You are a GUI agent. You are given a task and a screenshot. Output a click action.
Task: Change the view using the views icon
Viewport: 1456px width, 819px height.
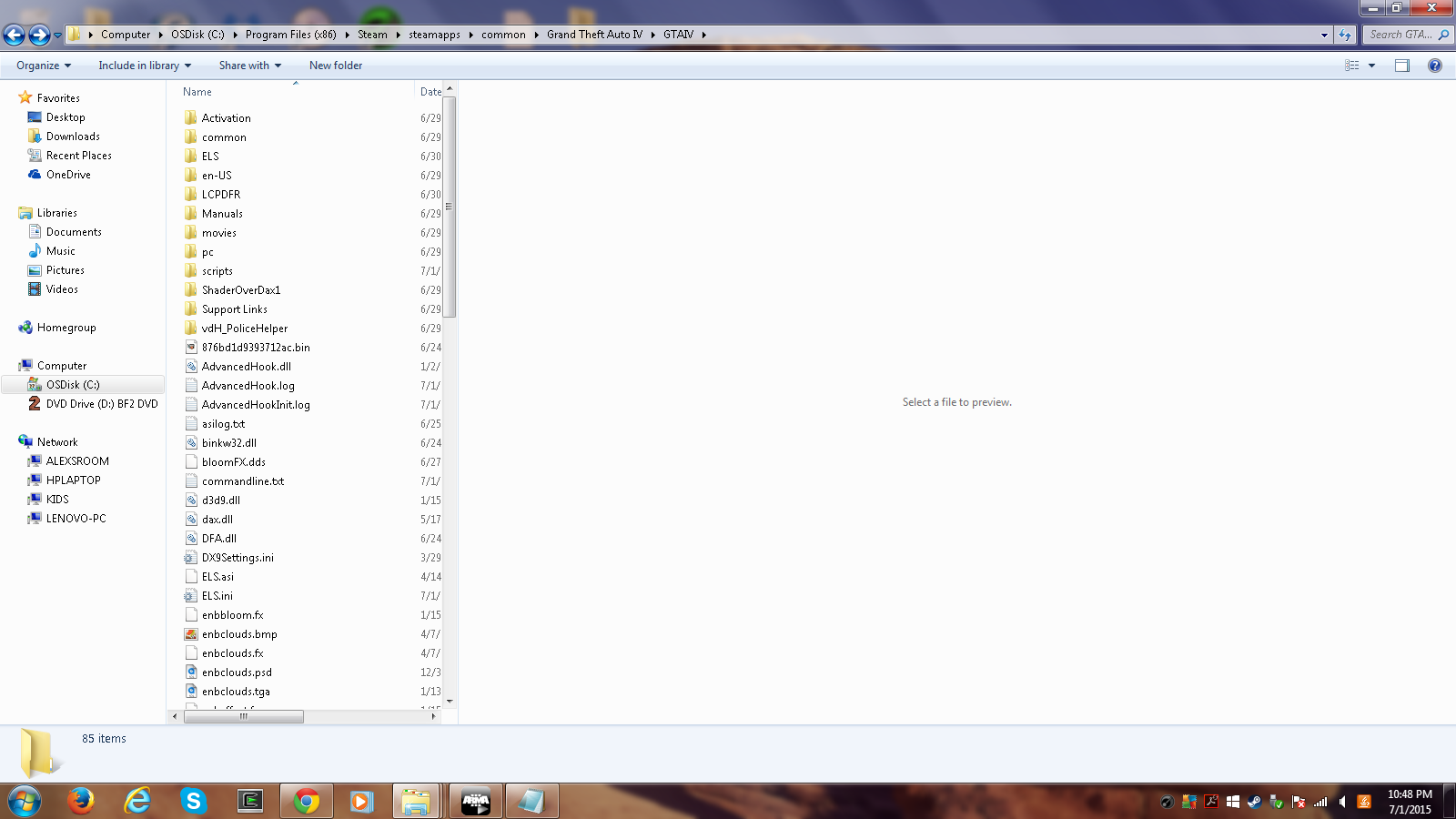coord(1352,66)
